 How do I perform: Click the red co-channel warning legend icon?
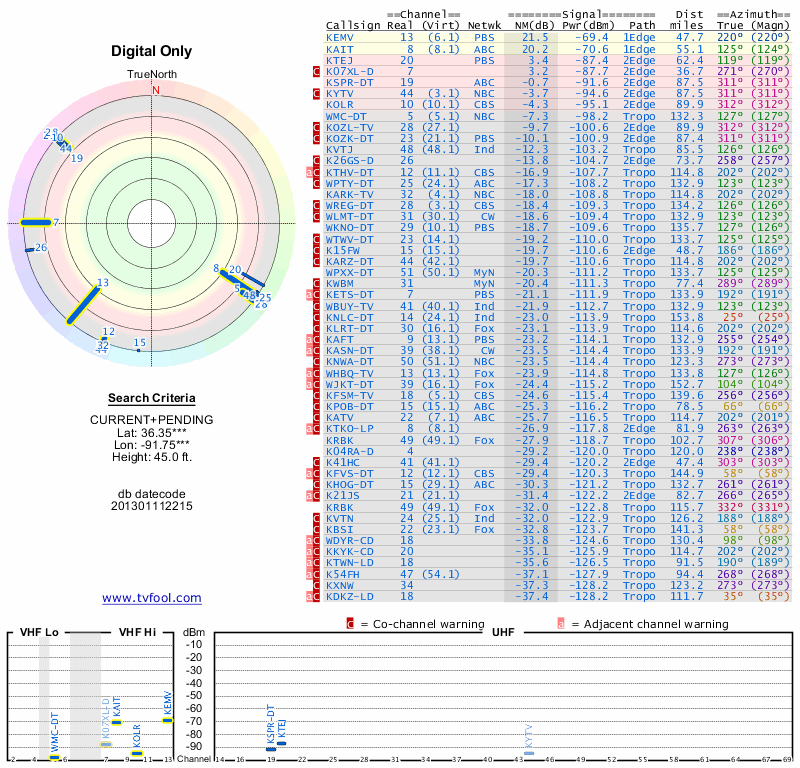pos(350,624)
